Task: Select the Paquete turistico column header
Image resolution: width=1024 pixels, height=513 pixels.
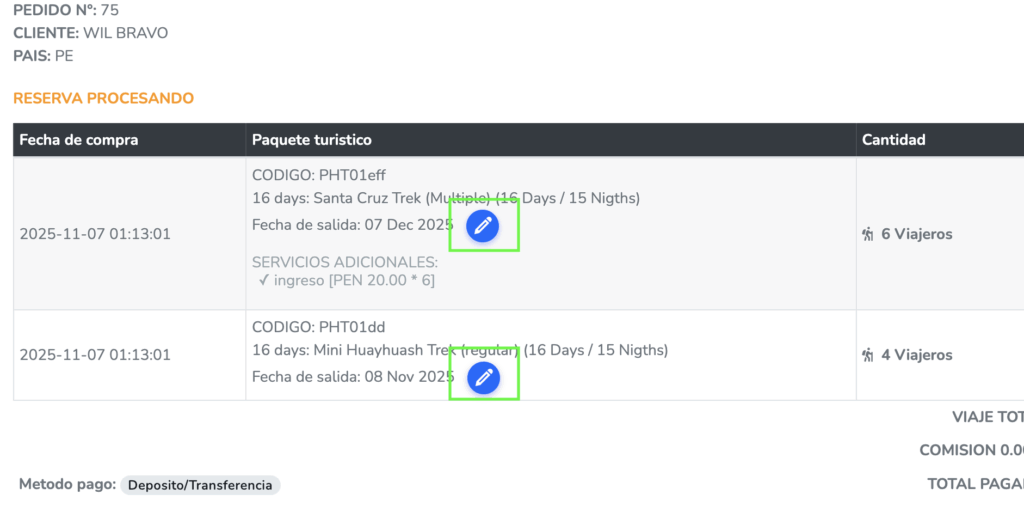Action: [x=312, y=140]
